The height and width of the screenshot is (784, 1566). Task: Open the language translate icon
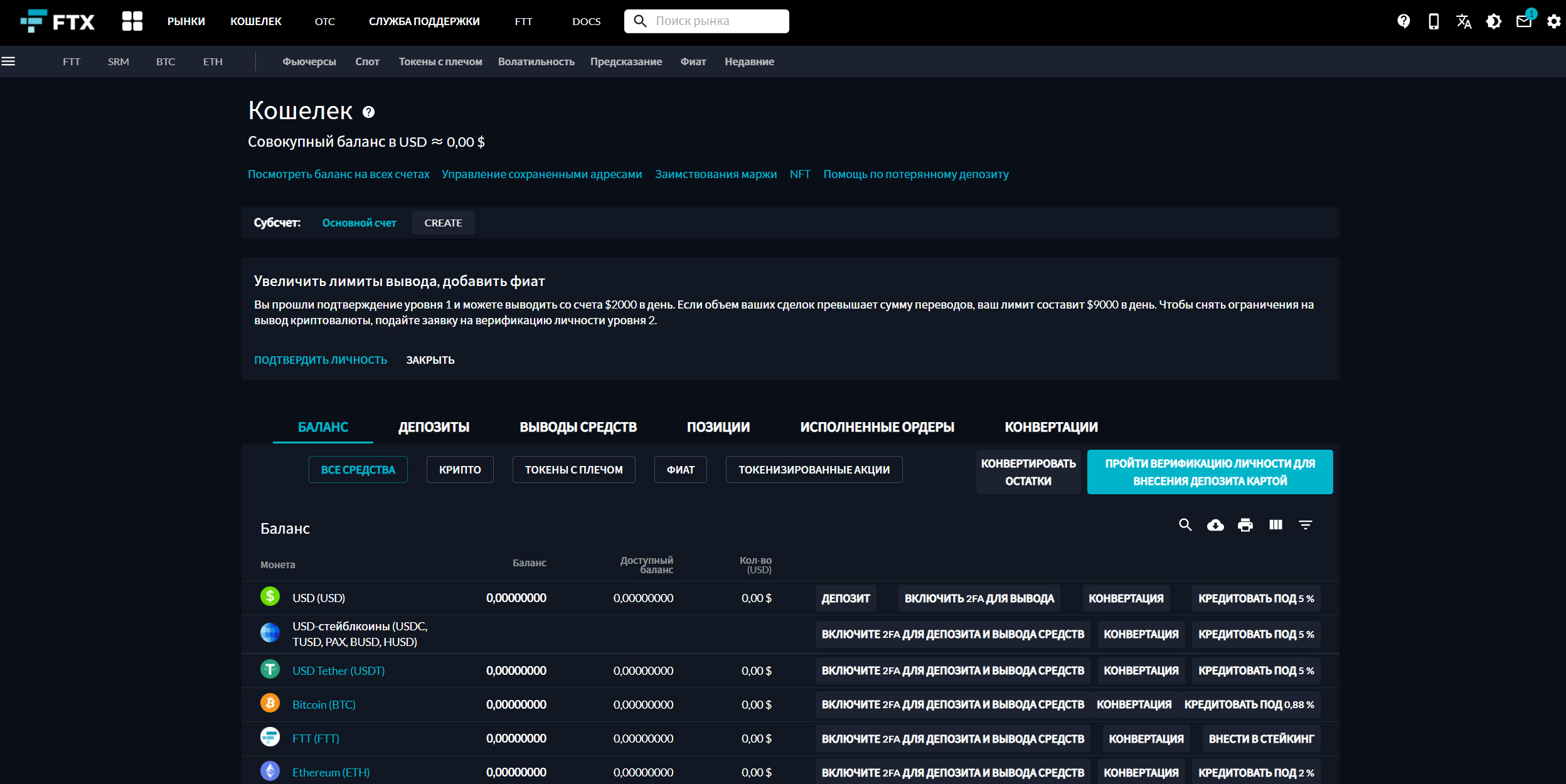click(1464, 21)
